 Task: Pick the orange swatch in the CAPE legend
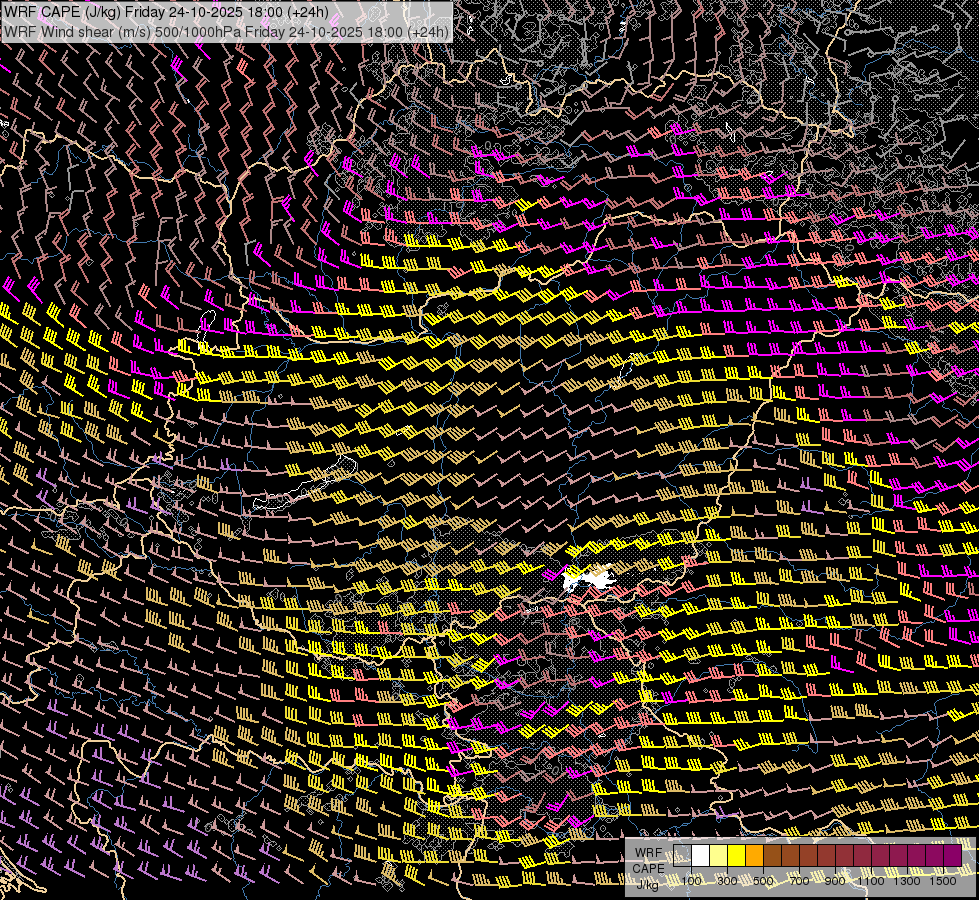click(755, 856)
